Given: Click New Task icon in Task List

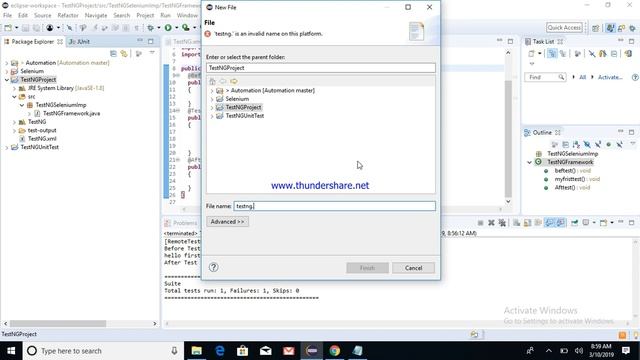Looking at the screenshot, I should [x=531, y=53].
